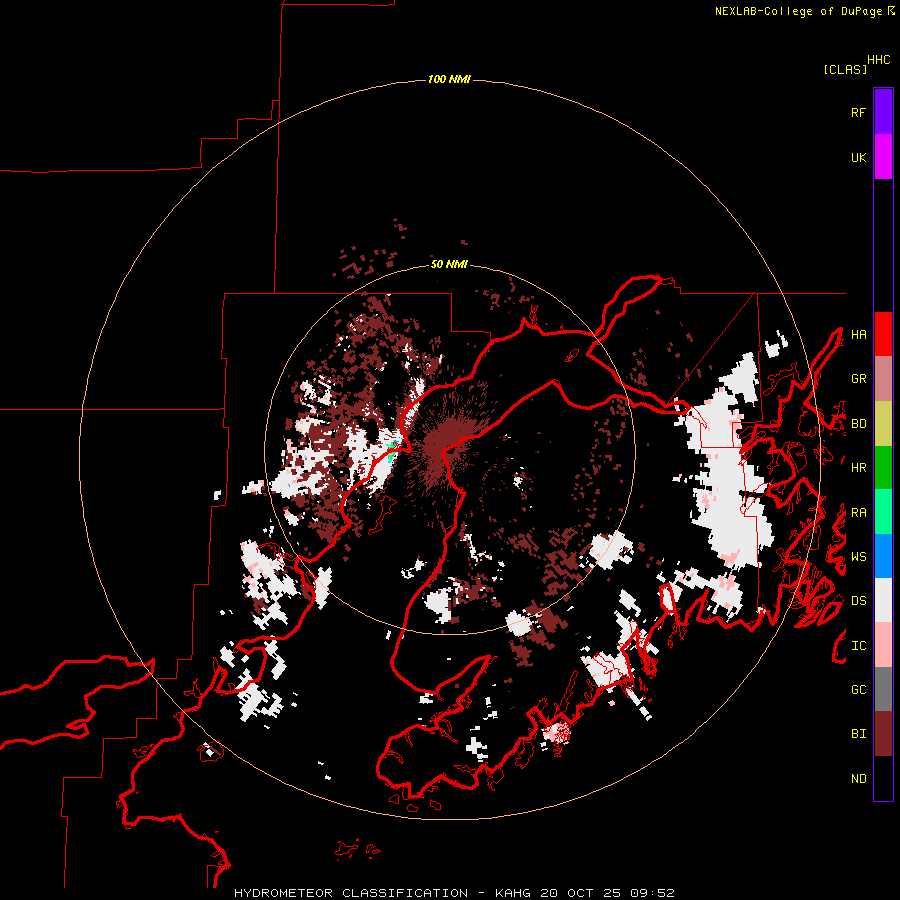This screenshot has width=900, height=900.
Task: Click the WS legend label
Action: pos(858,557)
